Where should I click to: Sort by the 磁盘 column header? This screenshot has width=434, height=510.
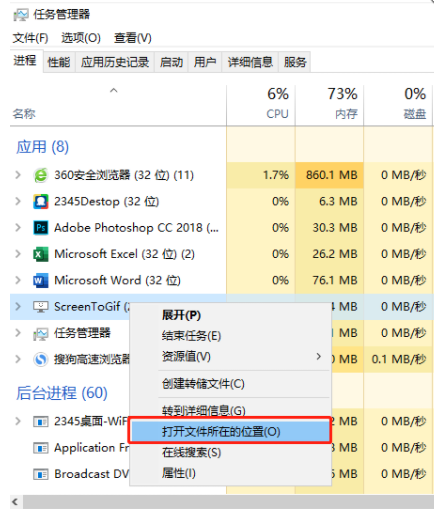pyautogui.click(x=398, y=105)
